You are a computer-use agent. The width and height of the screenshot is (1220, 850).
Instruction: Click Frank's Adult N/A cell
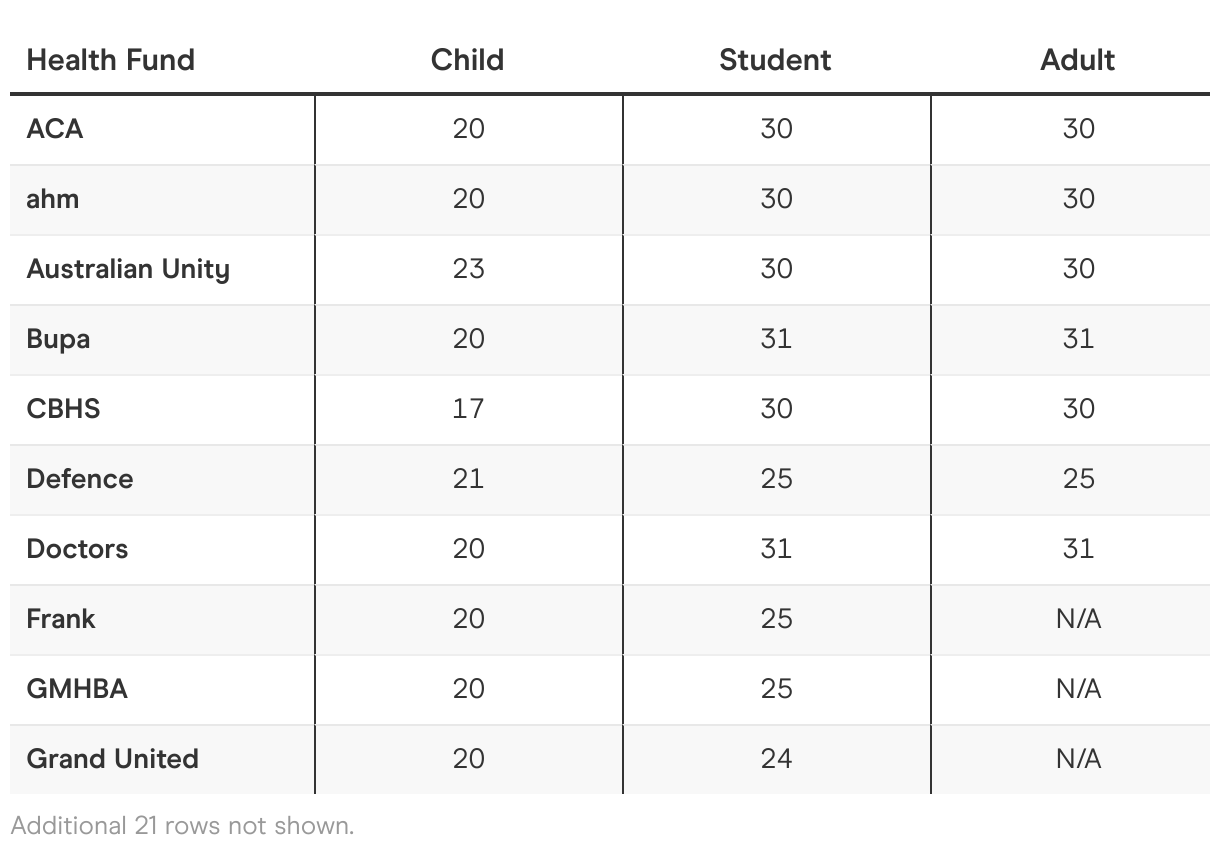pos(1078,619)
